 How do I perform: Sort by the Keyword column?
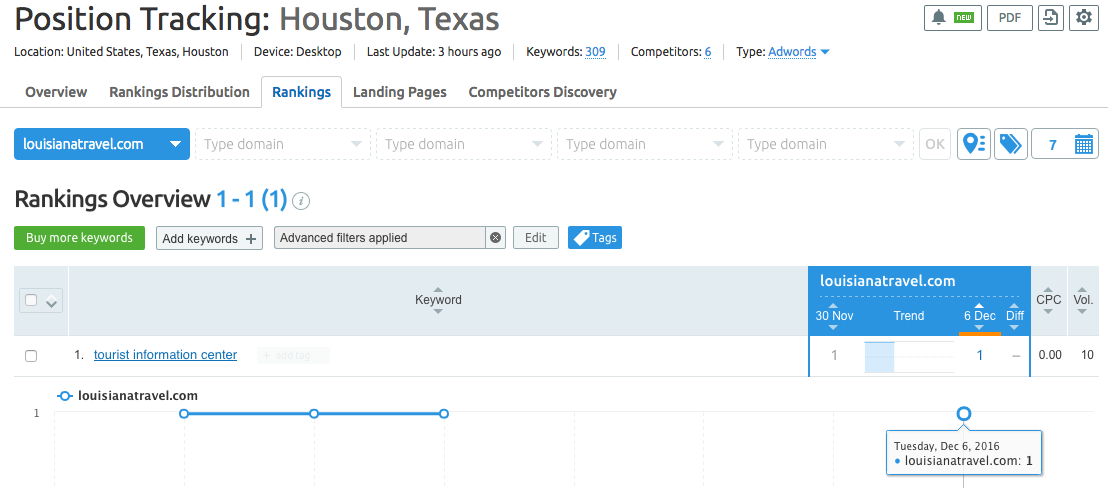point(438,300)
